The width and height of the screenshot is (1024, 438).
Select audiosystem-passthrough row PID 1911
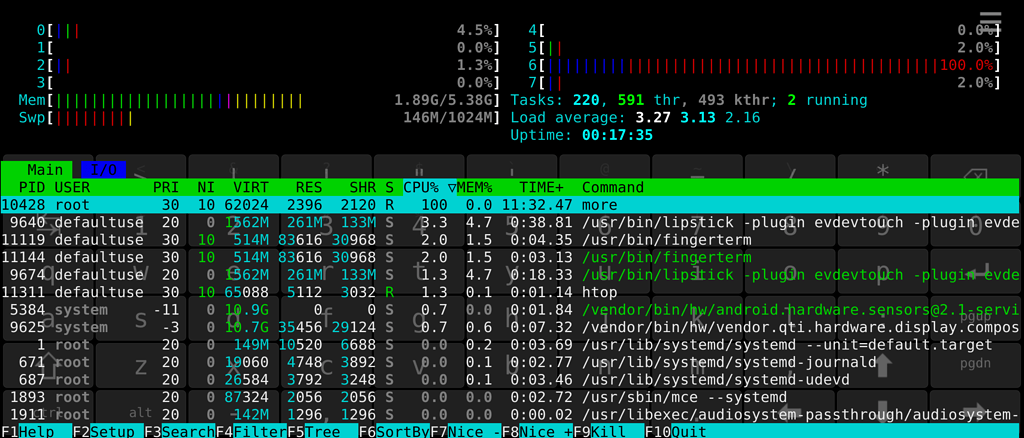point(512,415)
